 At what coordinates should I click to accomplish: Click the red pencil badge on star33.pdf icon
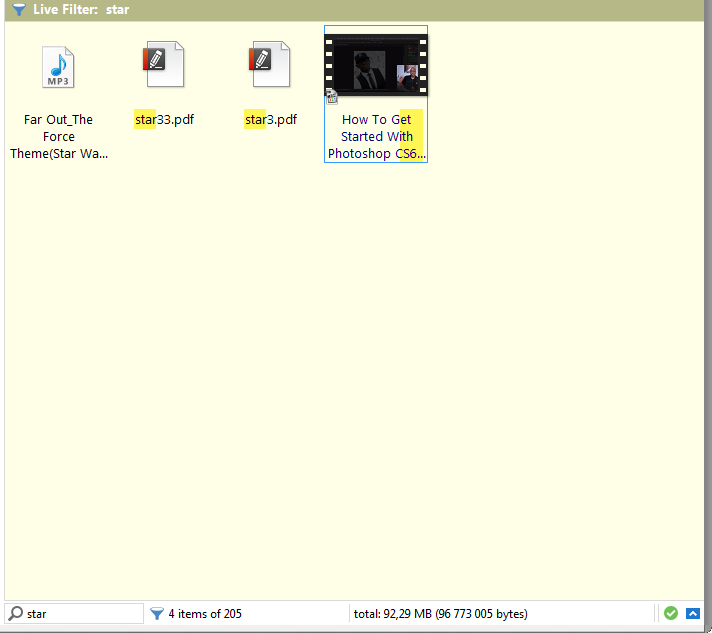pos(154,57)
